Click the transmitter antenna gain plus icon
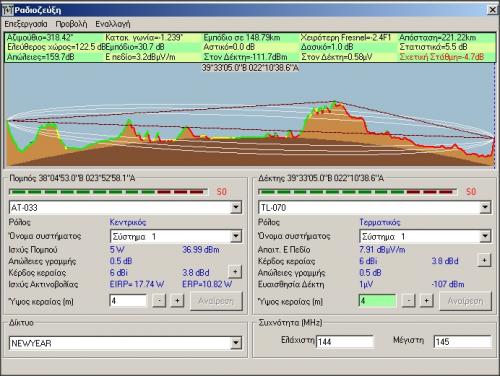Image resolution: width=500 pixels, height=376 pixels. point(235,272)
